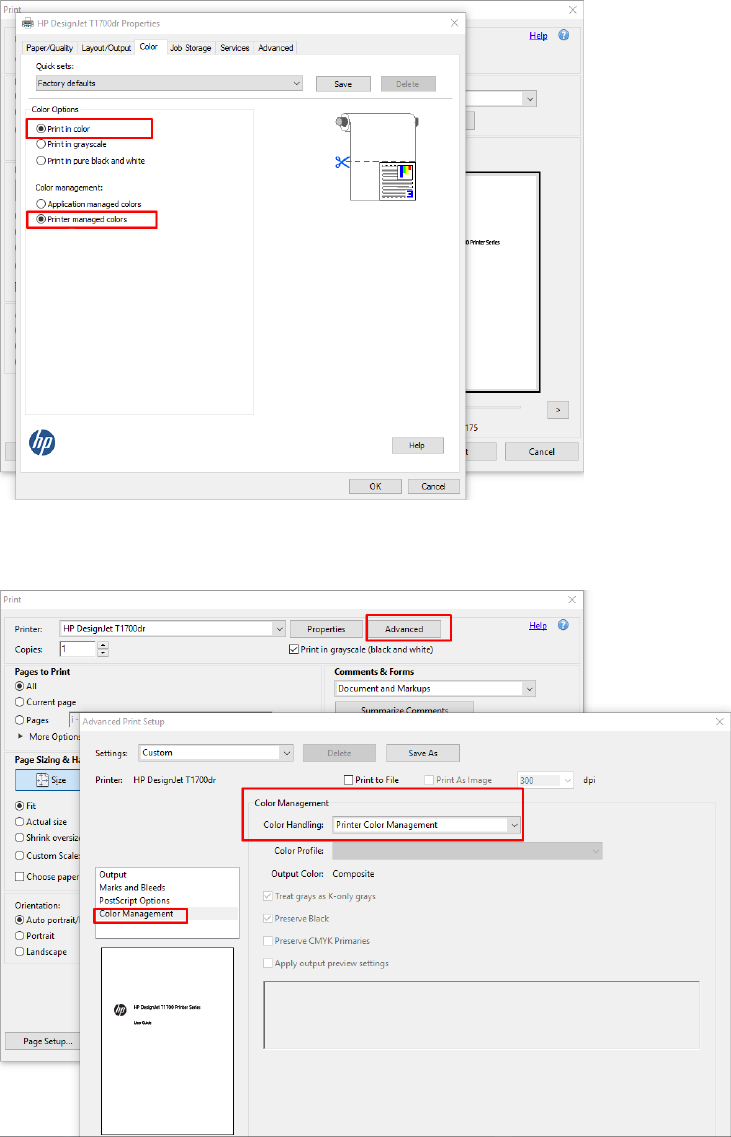The width and height of the screenshot is (731, 1137).
Task: Set orientation to Portrait
Action: click(x=36, y=935)
